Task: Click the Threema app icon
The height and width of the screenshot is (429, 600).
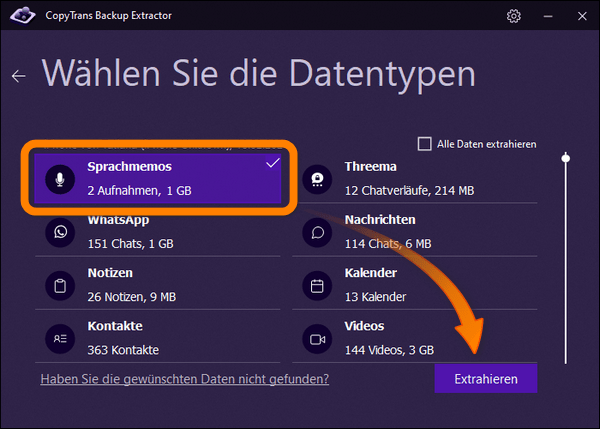Action: point(317,179)
